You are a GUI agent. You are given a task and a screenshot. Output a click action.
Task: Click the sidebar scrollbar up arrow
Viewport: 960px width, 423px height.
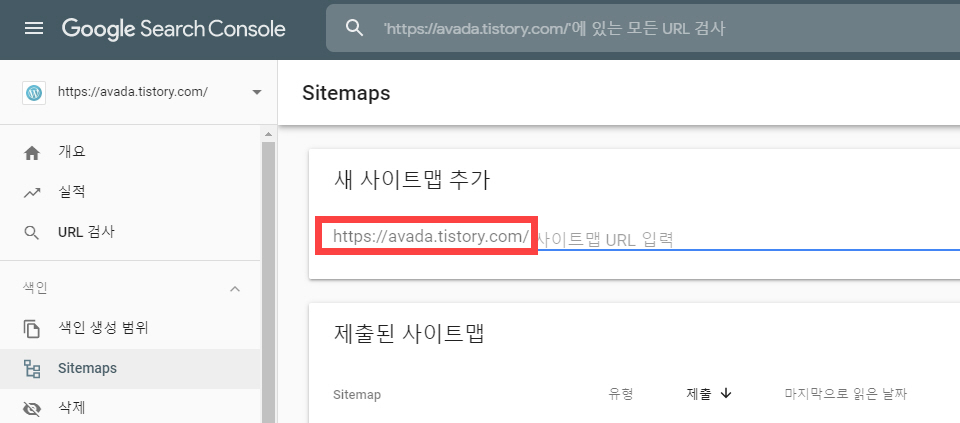tap(268, 133)
